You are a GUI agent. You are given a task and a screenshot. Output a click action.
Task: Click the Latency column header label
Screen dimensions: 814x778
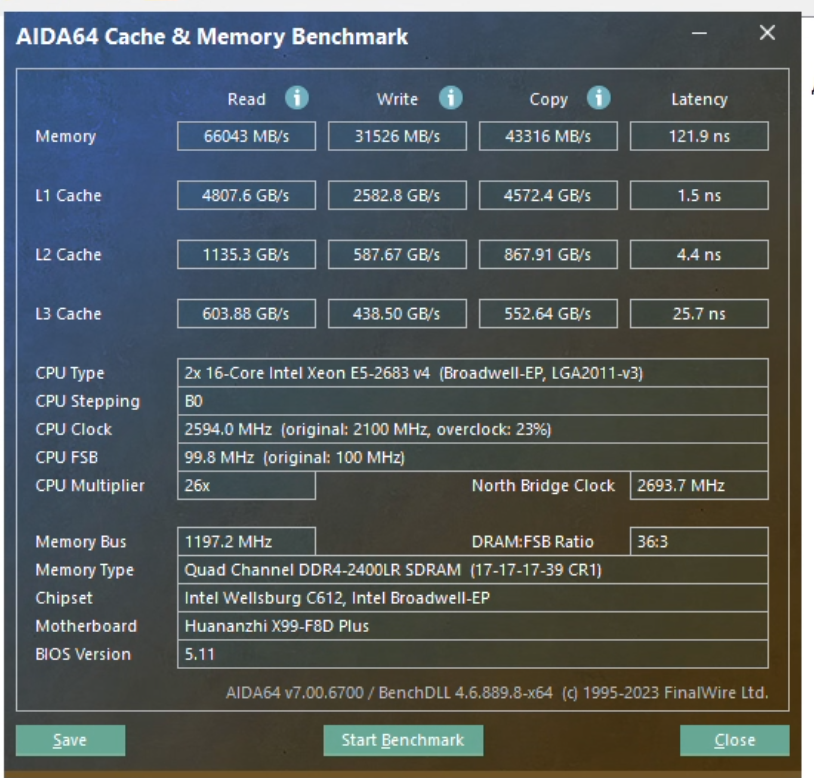pos(699,99)
